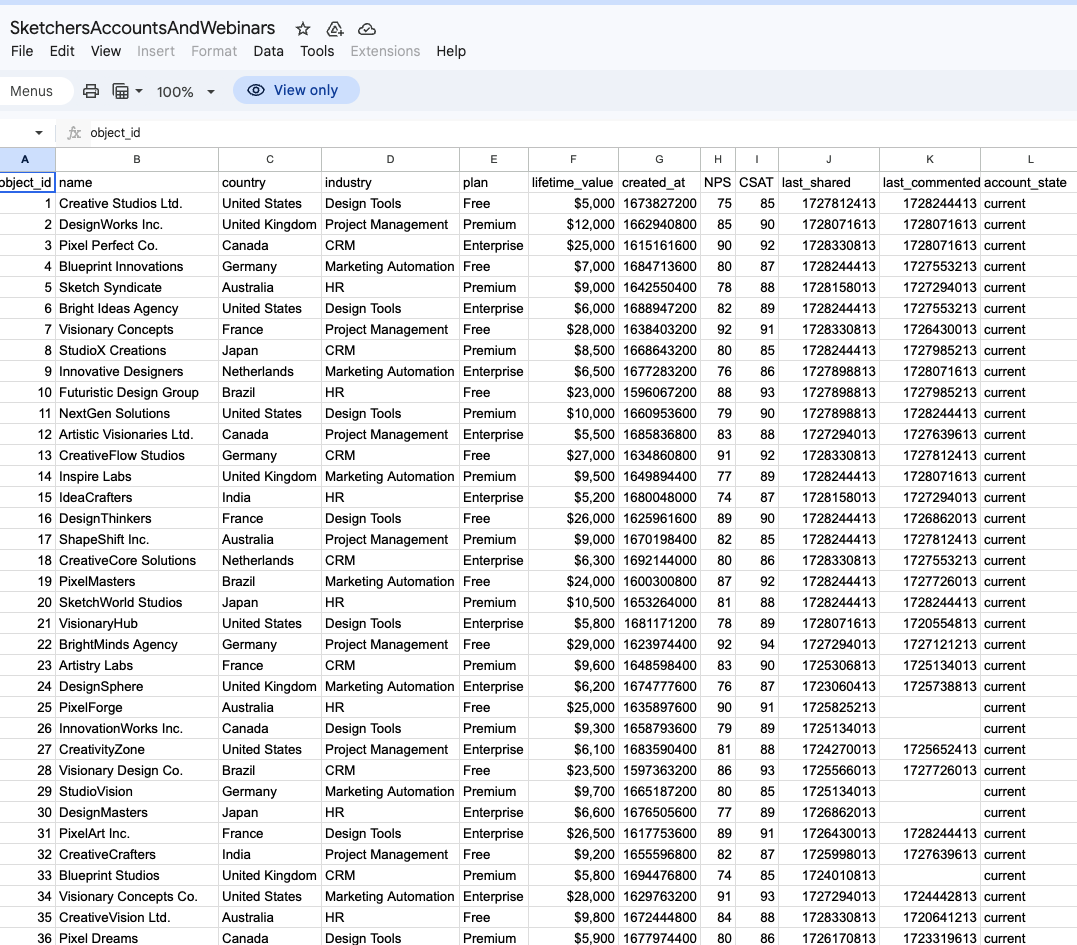Image resolution: width=1077 pixels, height=945 pixels.
Task: Open the filter views dropdown arrow
Action: (139, 91)
